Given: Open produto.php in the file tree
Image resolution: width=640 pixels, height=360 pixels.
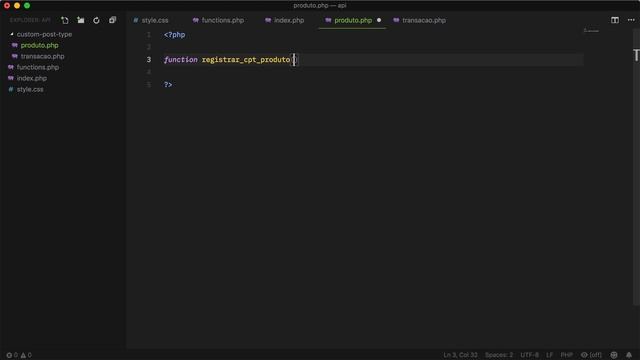Looking at the screenshot, I should tap(39, 45).
